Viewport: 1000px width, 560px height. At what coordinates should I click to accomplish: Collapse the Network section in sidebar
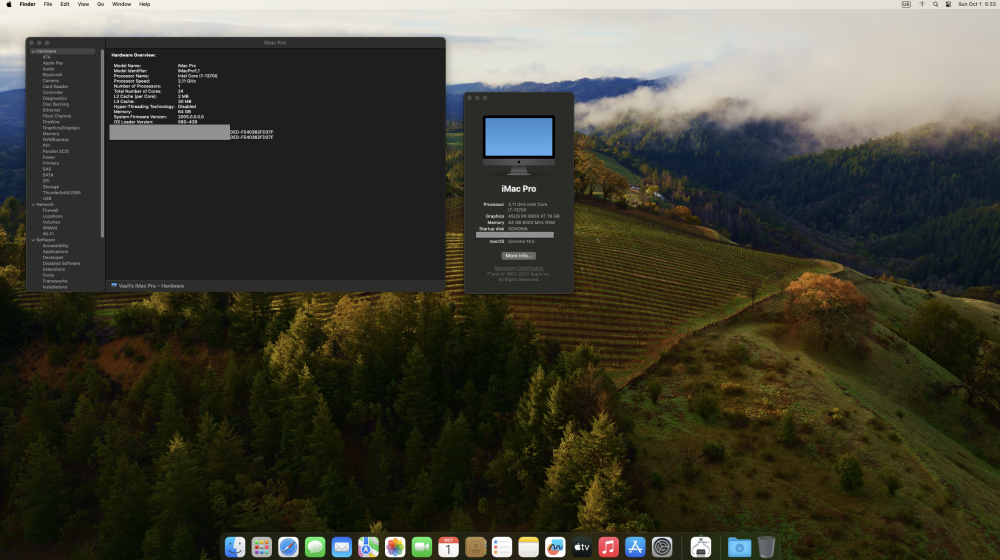(33, 205)
